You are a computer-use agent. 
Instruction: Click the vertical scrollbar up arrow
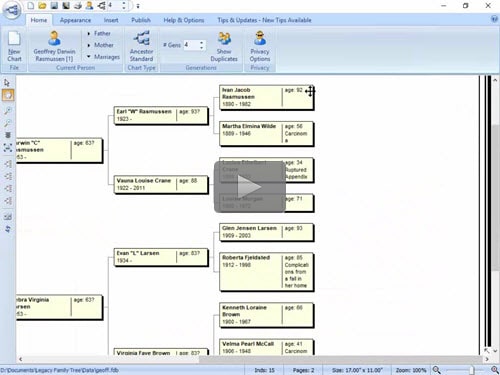pyautogui.click(x=495, y=80)
